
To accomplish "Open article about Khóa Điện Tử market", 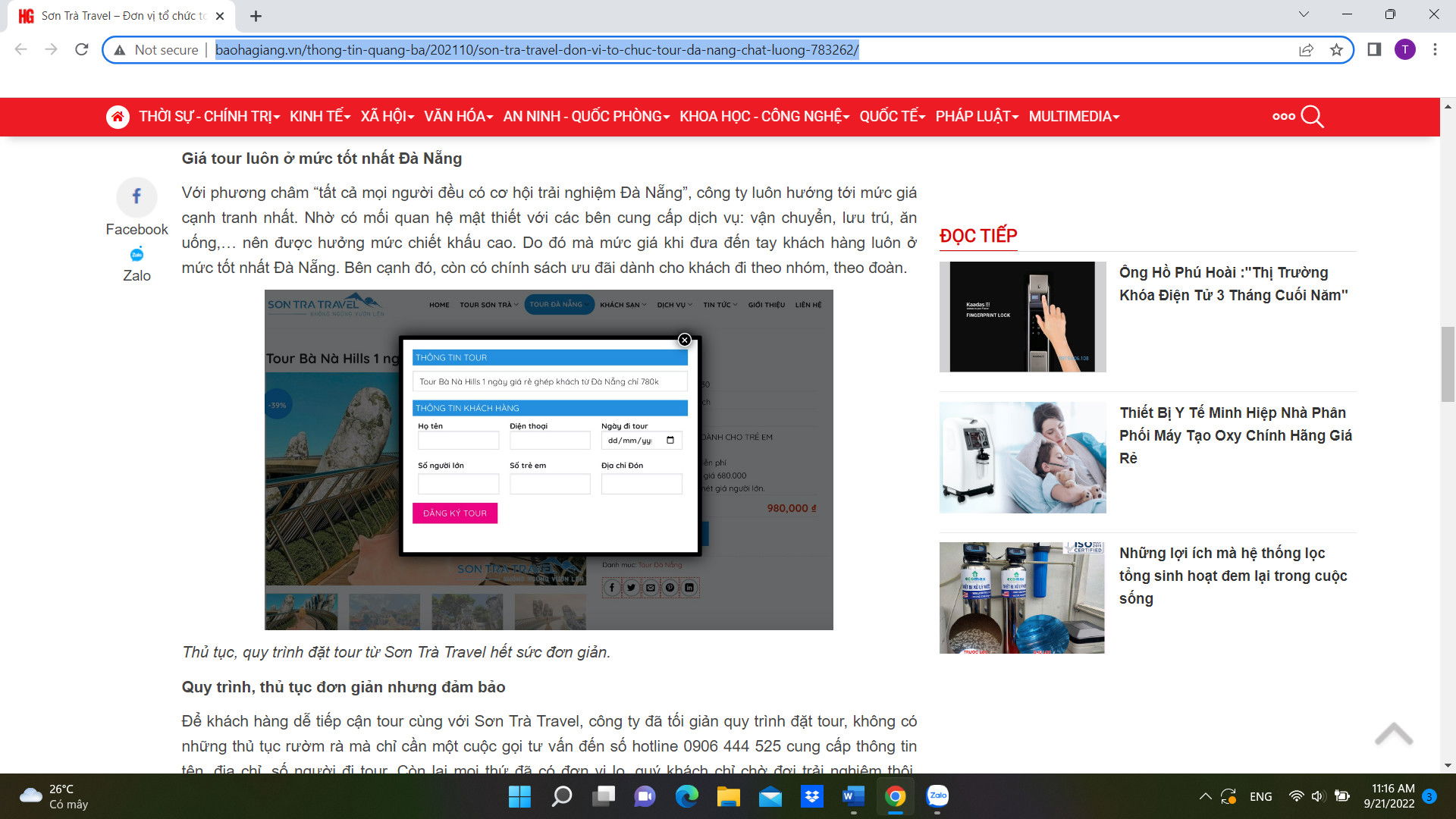I will [1234, 284].
